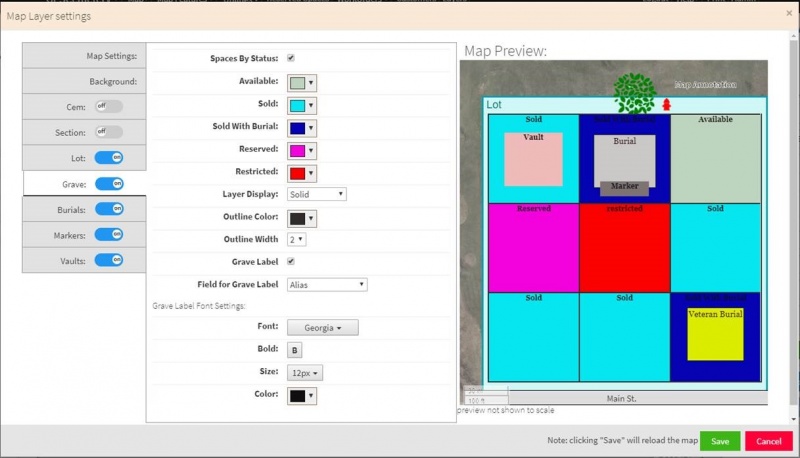The width and height of the screenshot is (800, 458).
Task: Turn off the Lot layer switch
Action: point(109,158)
